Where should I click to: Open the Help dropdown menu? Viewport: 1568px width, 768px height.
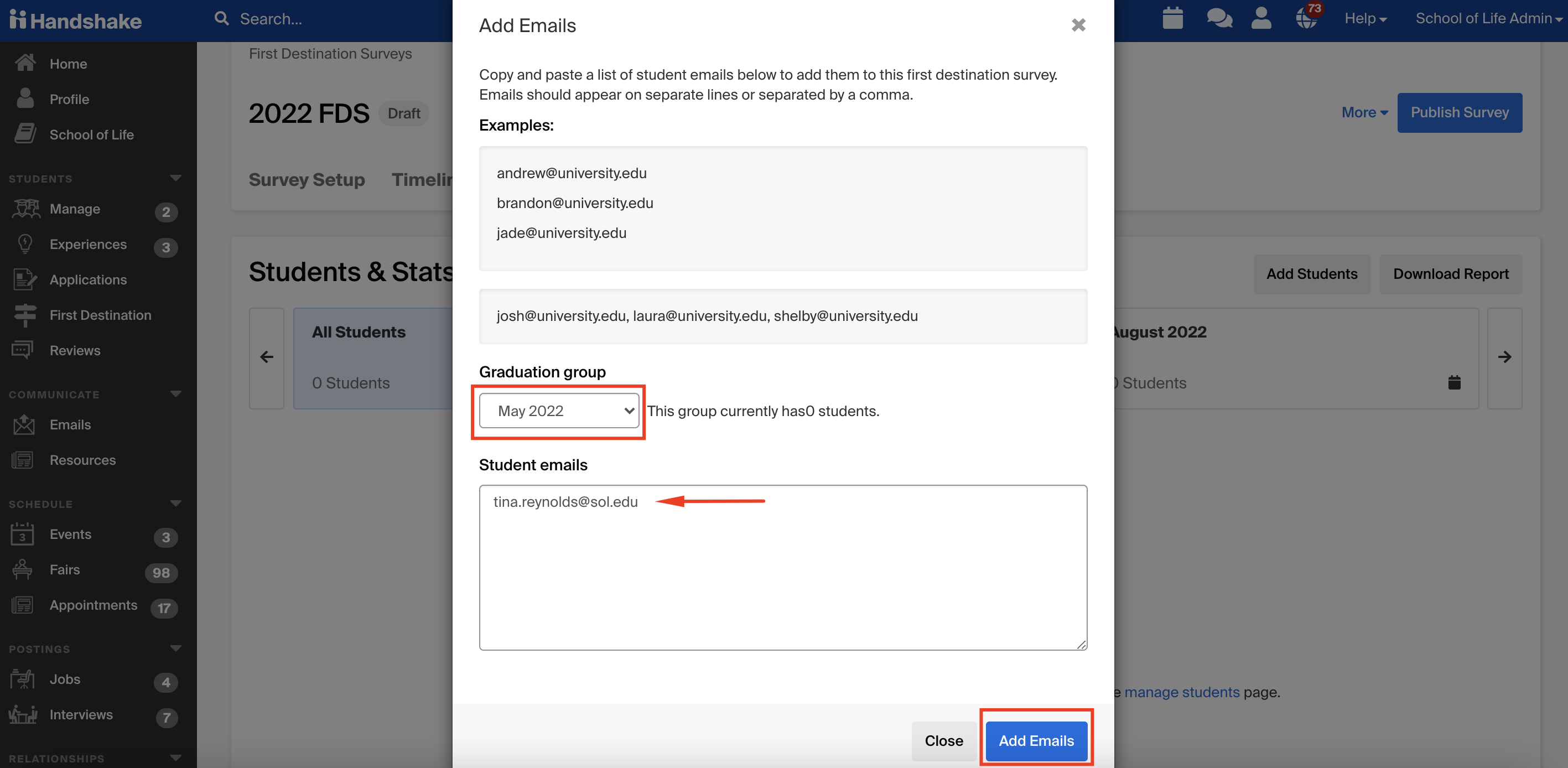point(1365,19)
